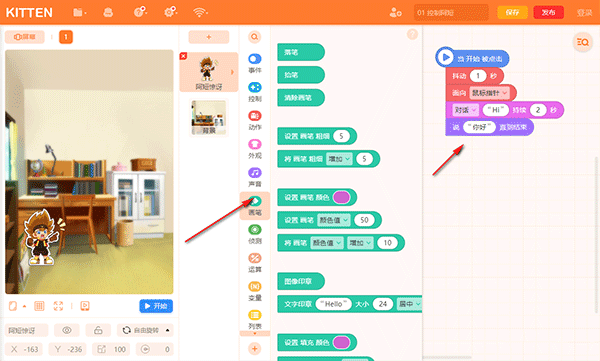Click the orange save button
Viewport: 600px width, 361px height.
point(512,13)
